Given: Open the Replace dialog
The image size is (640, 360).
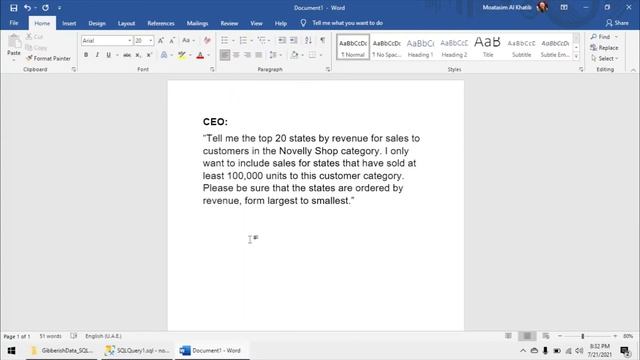Looking at the screenshot, I should (x=604, y=48).
